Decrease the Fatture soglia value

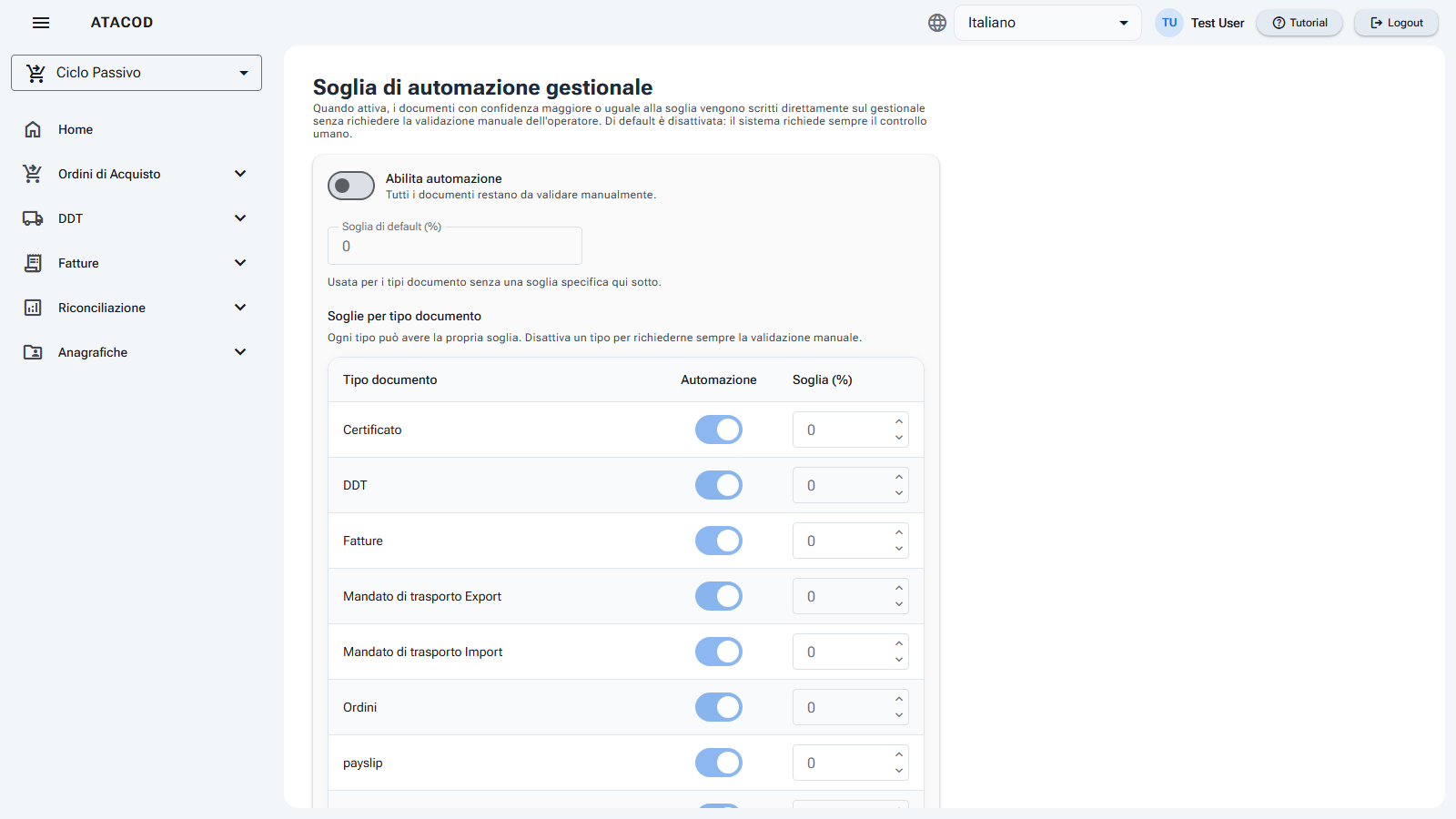tap(899, 549)
